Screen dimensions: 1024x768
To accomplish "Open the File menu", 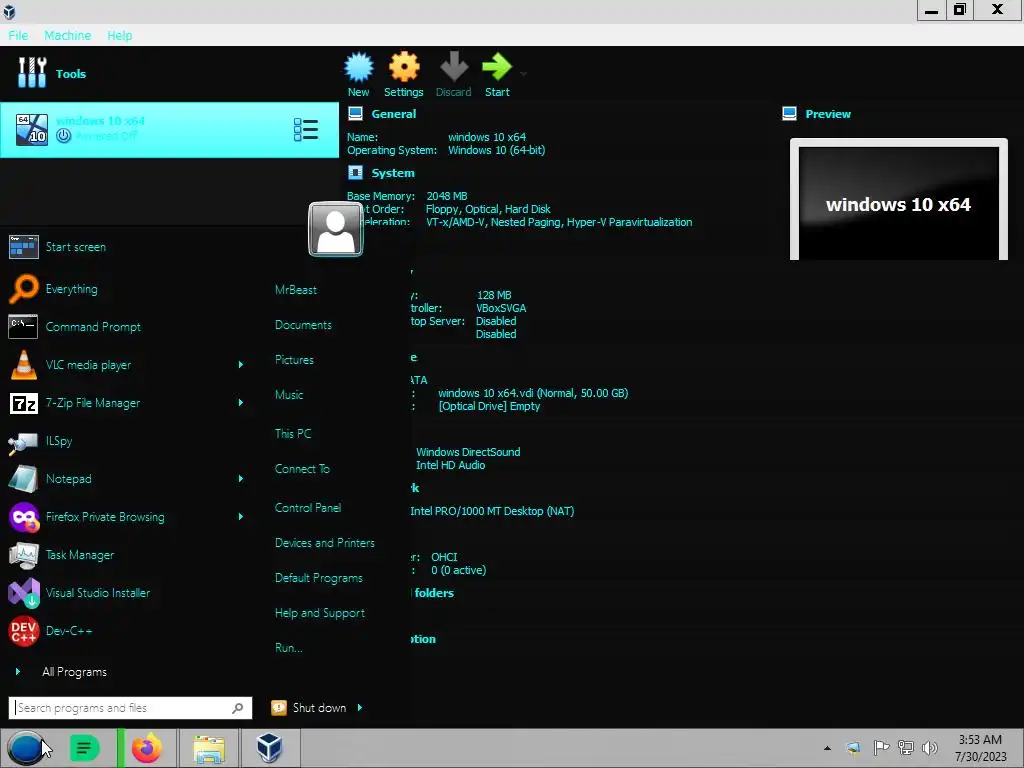I will [x=18, y=35].
